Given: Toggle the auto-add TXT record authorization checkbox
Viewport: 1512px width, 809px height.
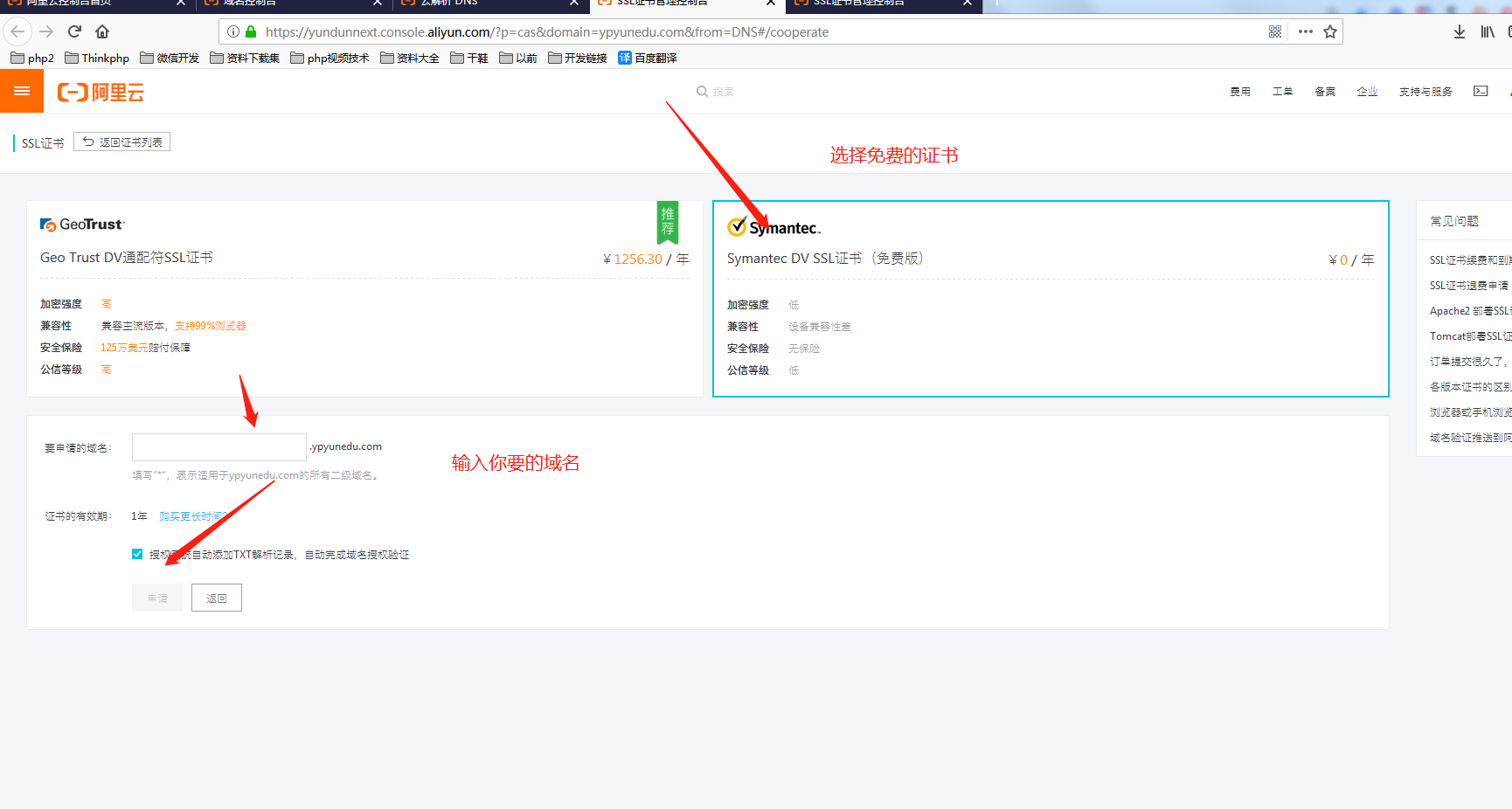Looking at the screenshot, I should coord(137,554).
